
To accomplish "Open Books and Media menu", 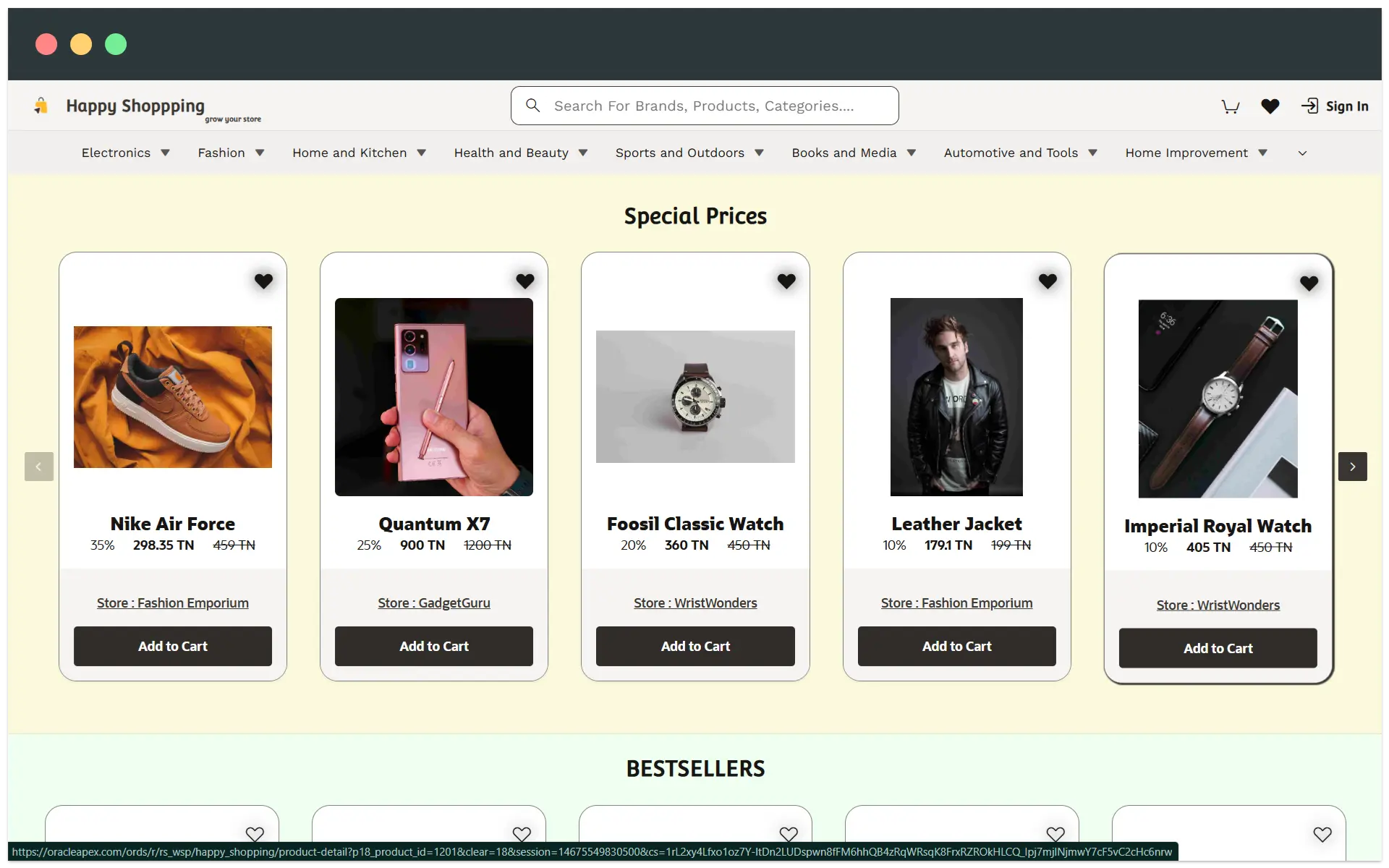I will coord(844,153).
